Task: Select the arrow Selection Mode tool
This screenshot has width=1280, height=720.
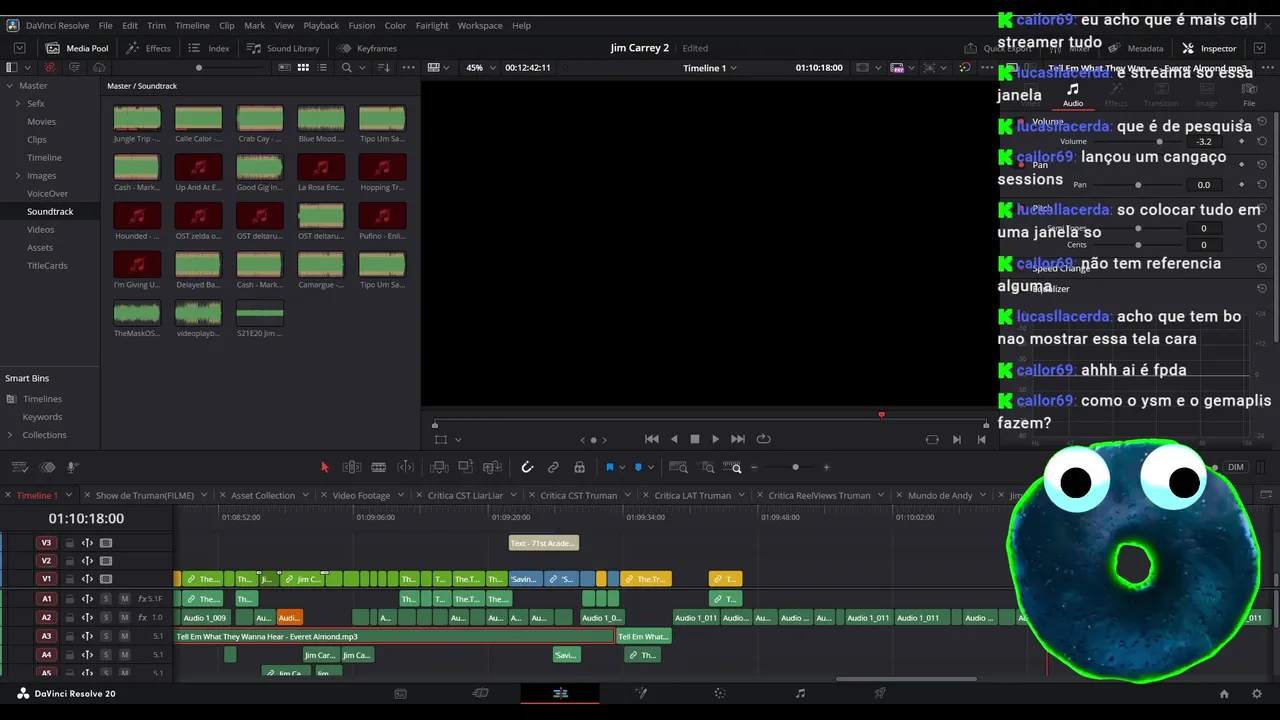Action: (x=324, y=467)
